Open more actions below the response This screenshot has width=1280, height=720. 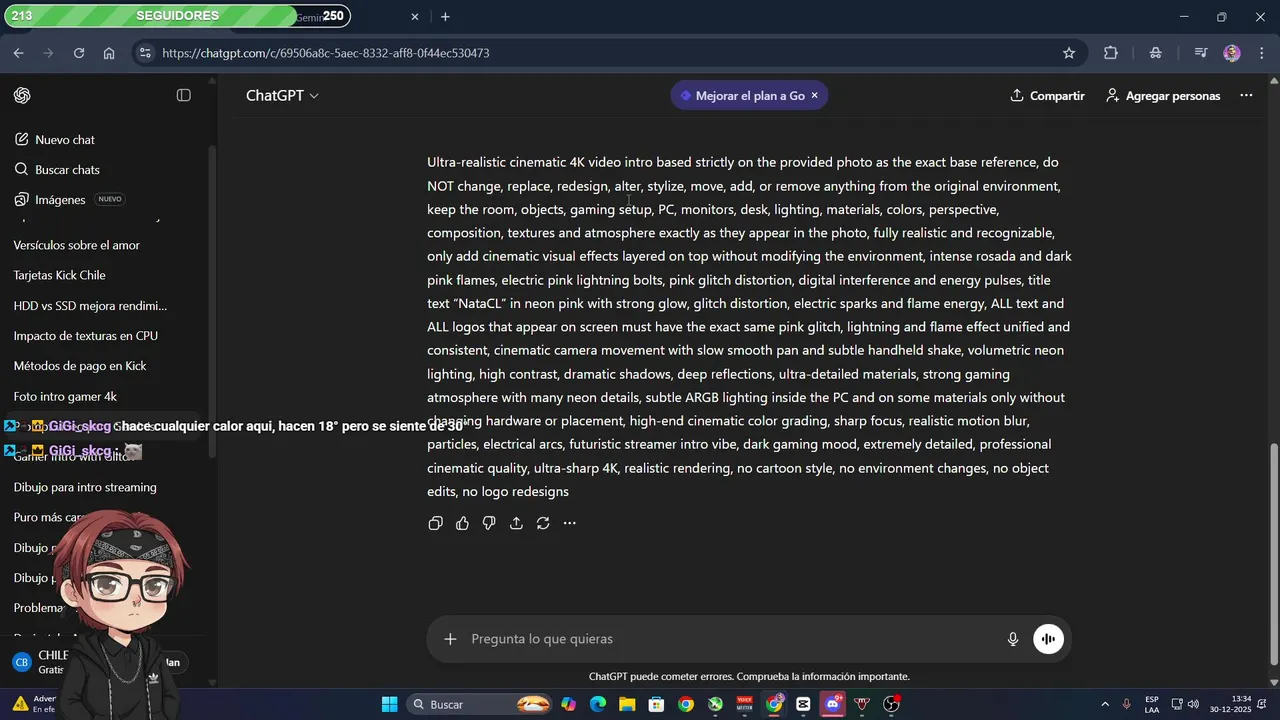coord(570,523)
